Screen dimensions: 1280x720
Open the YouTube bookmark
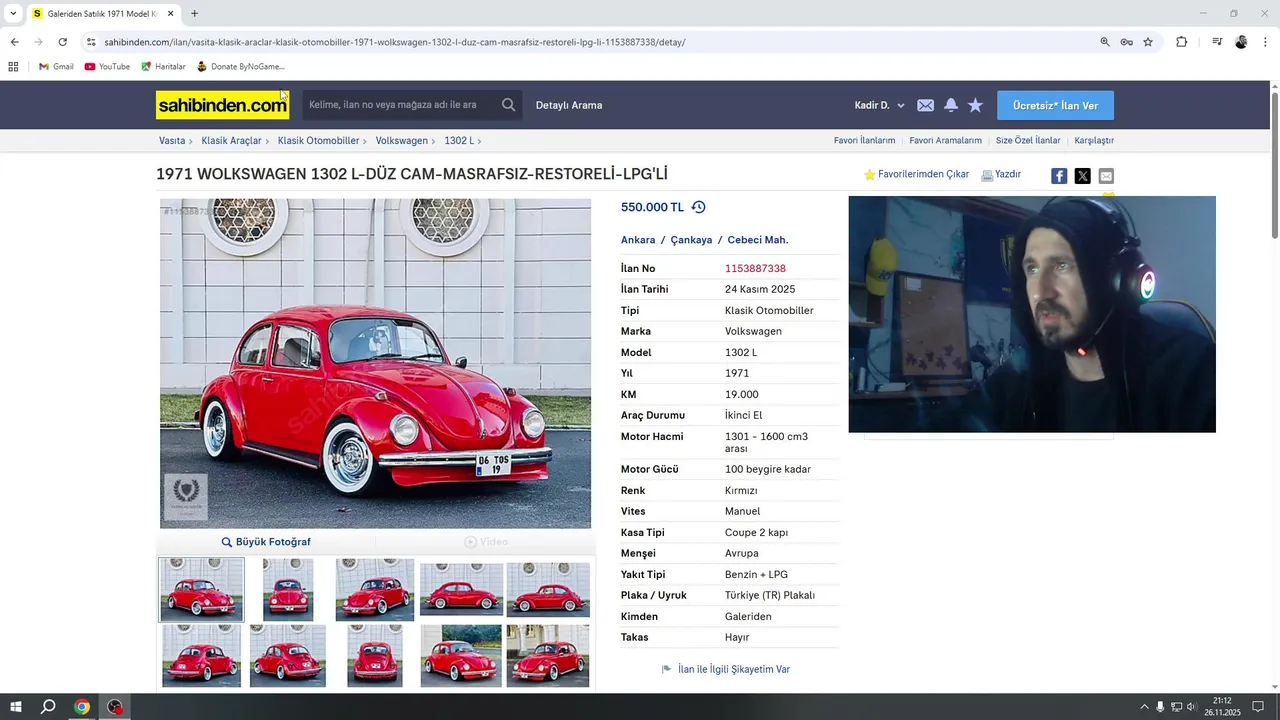(107, 67)
